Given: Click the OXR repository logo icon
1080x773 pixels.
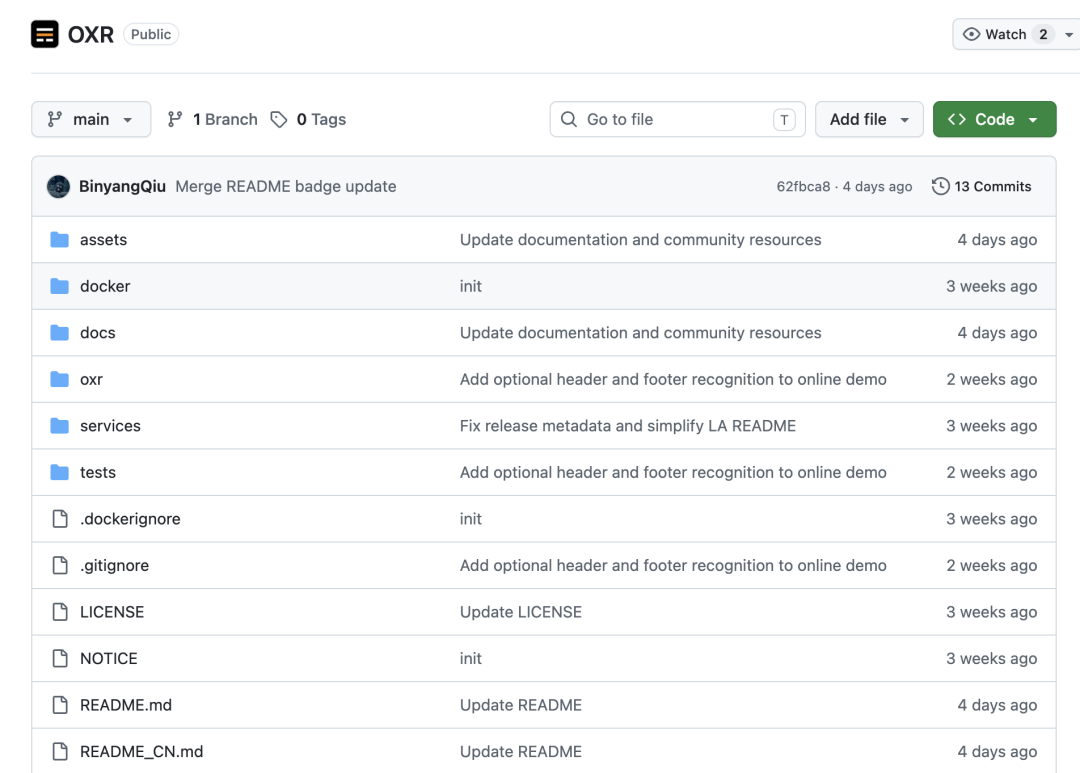Looking at the screenshot, I should [45, 34].
